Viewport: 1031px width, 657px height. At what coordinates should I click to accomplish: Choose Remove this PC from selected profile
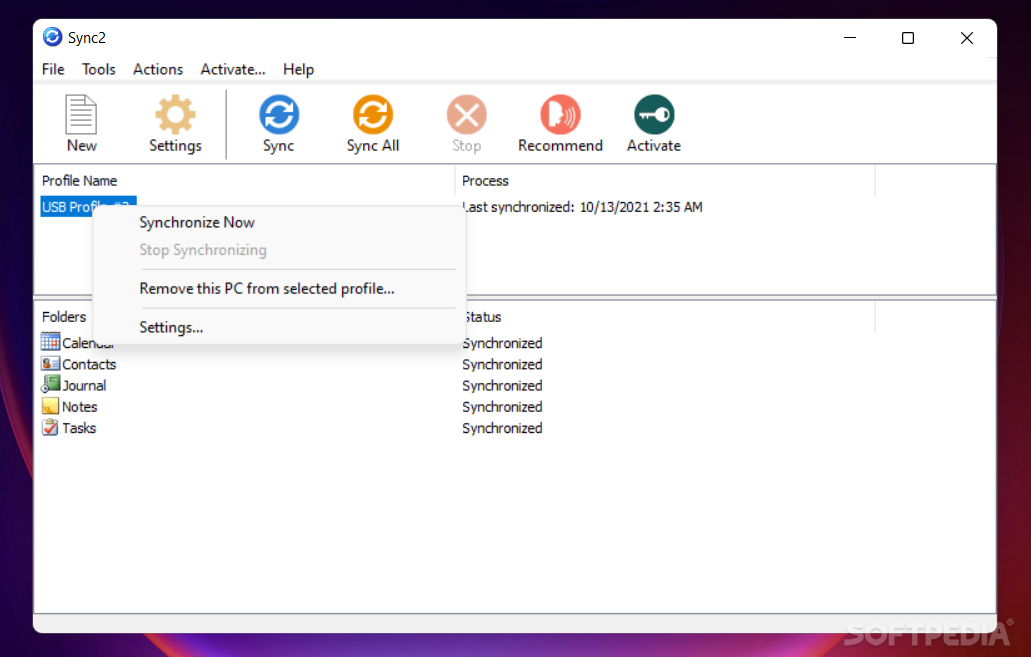pyautogui.click(x=267, y=289)
